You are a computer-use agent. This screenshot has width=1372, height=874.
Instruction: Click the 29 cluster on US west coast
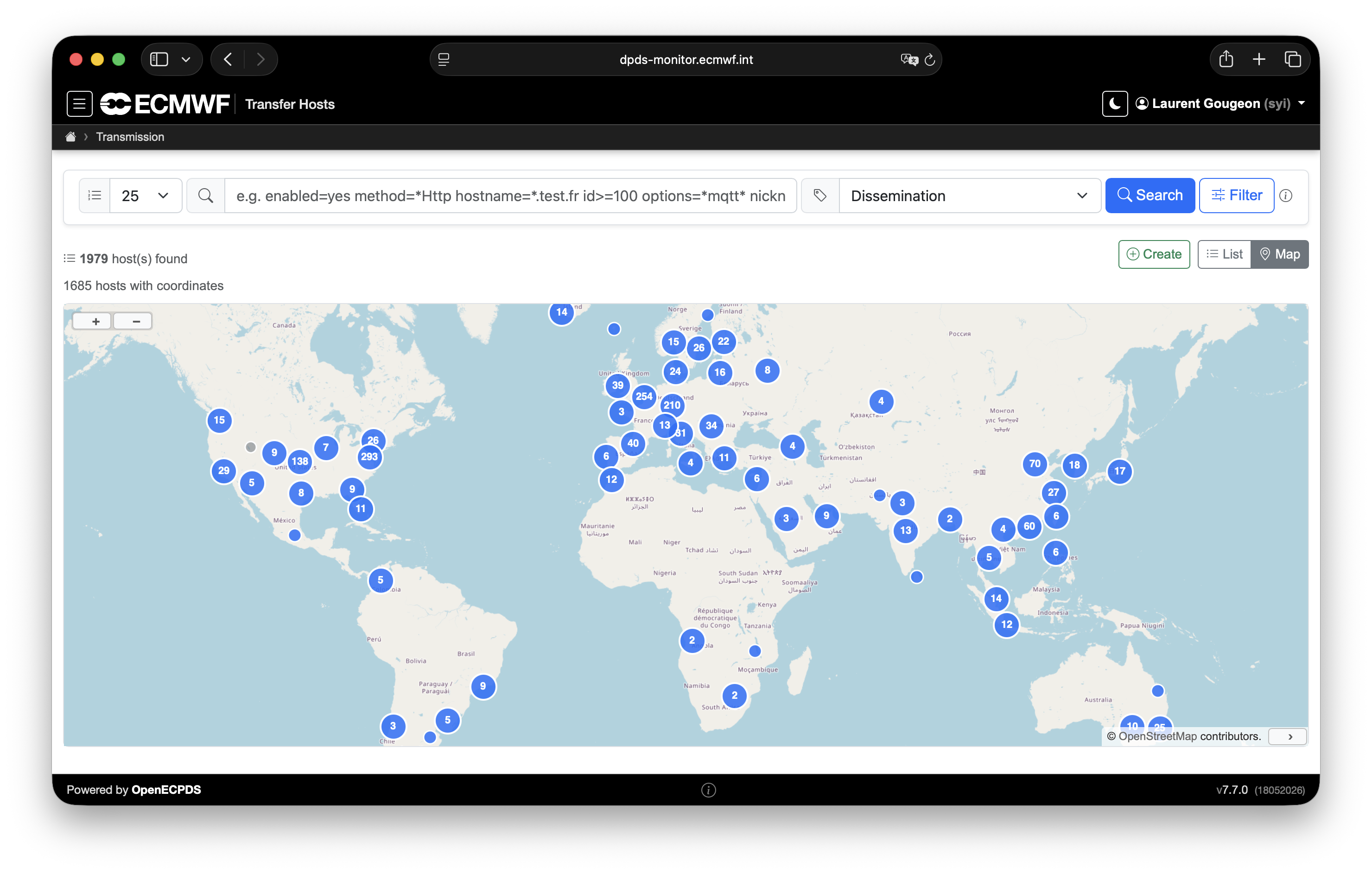tap(223, 471)
